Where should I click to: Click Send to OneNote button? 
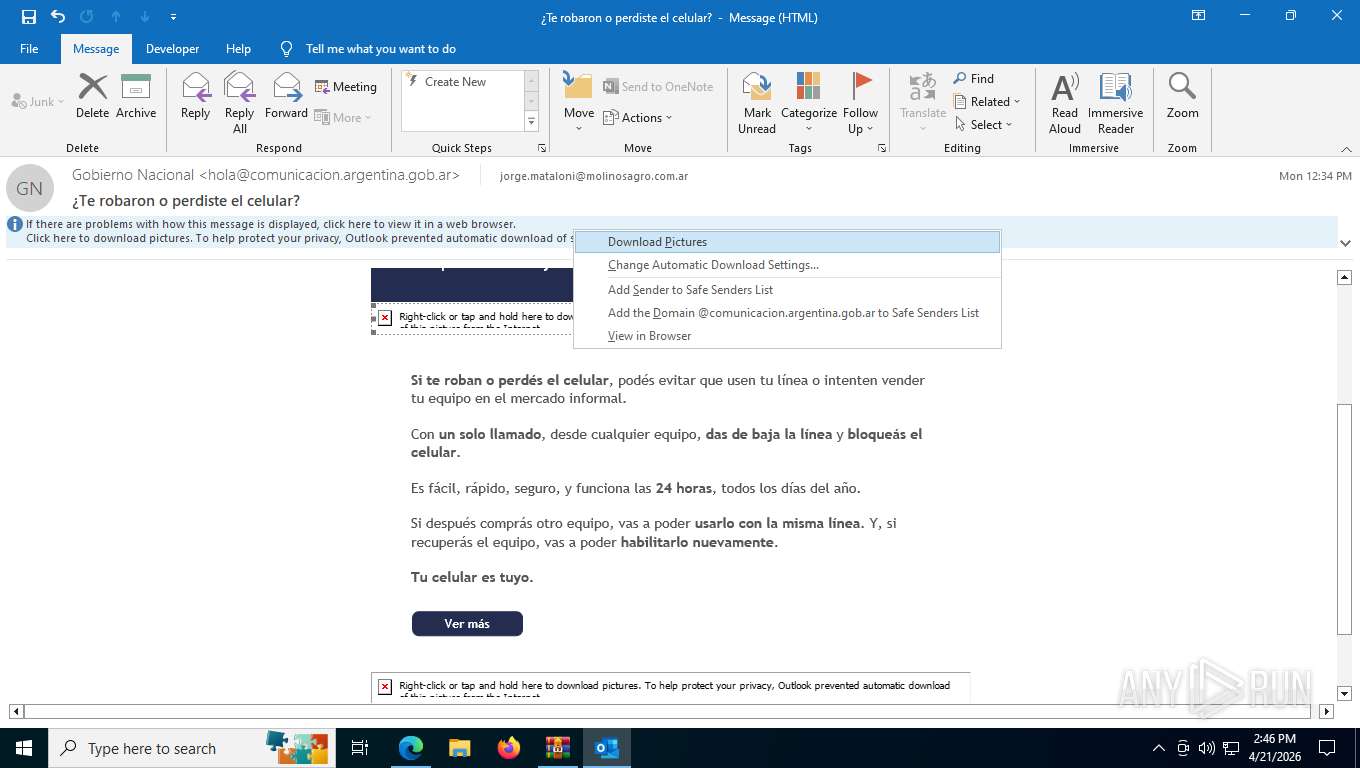[x=658, y=87]
